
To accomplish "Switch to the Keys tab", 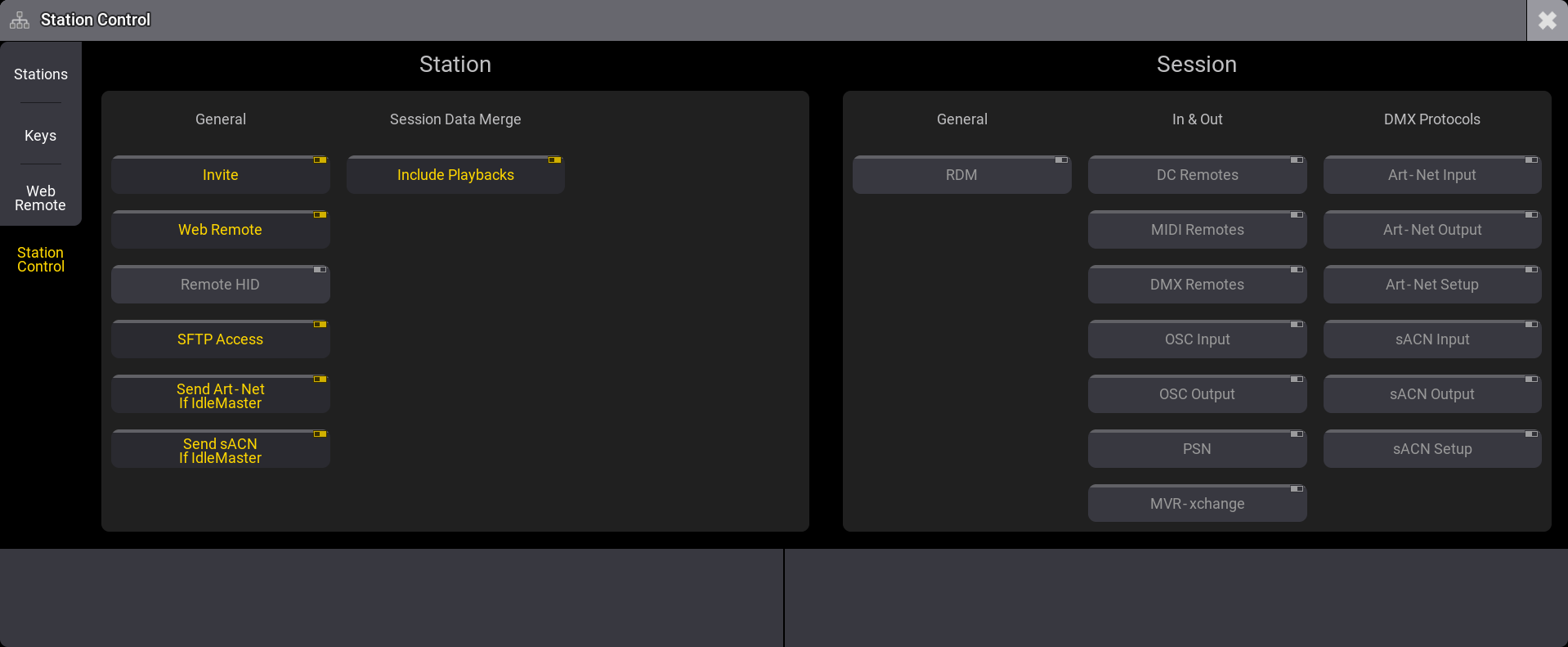I will [x=41, y=136].
